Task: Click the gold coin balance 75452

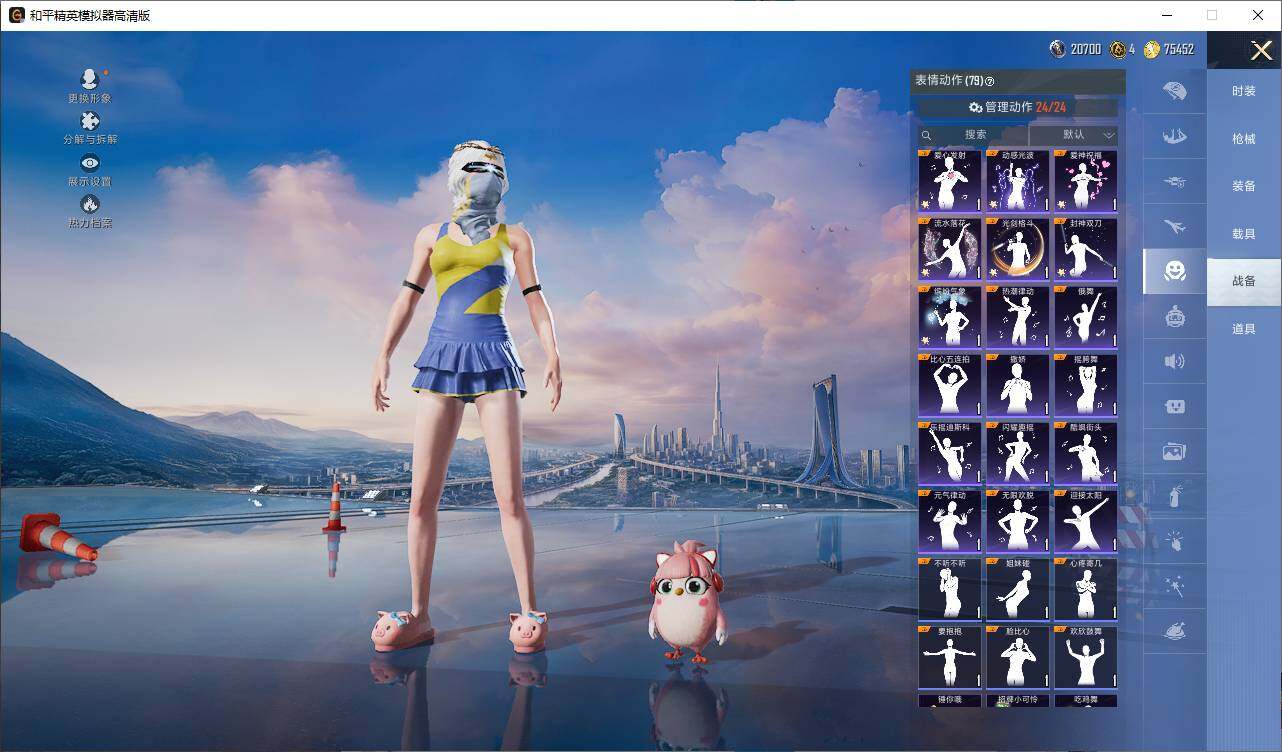Action: [1169, 49]
